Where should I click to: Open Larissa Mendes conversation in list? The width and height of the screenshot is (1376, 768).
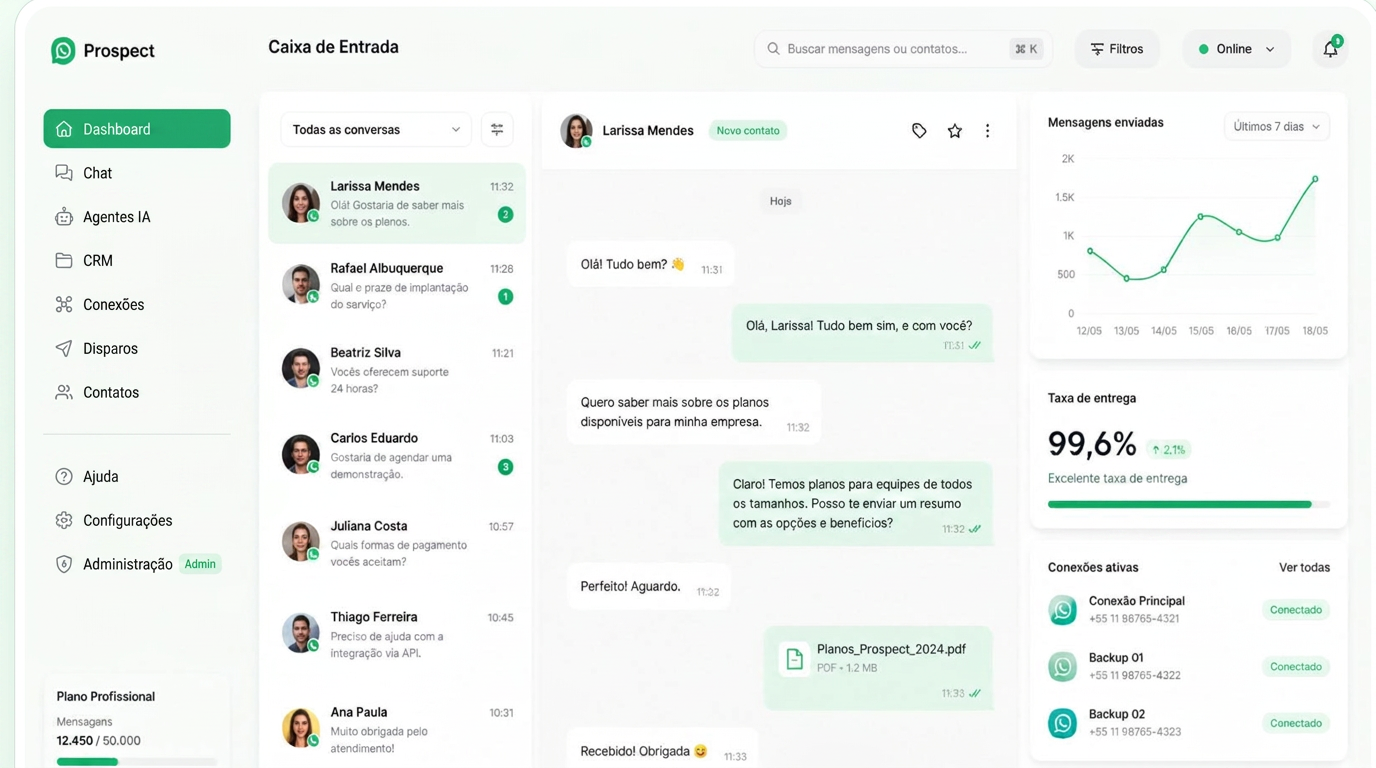tap(397, 203)
